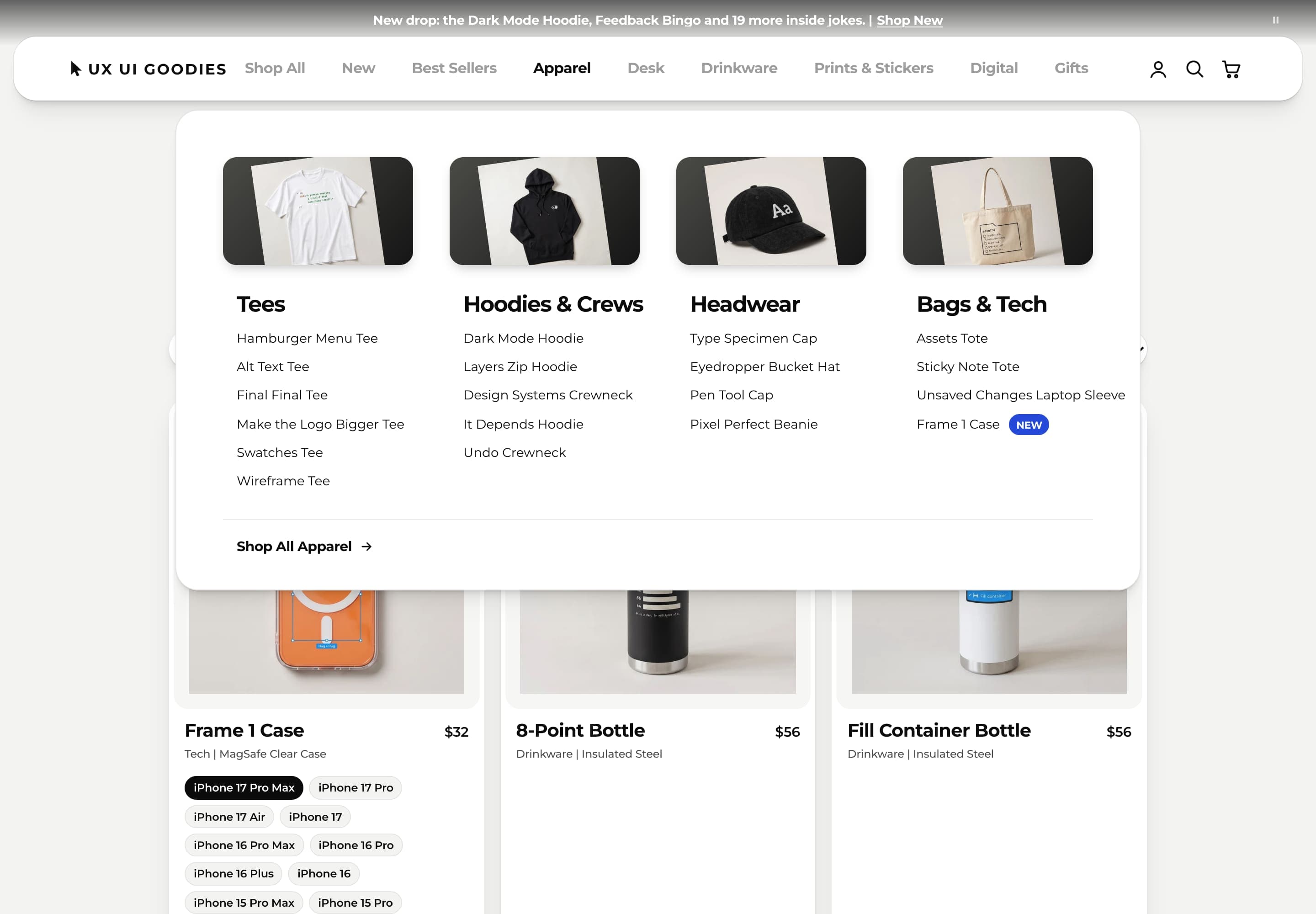Screen dimensions: 1316x914
Task: Expand the Drinkware menu
Action: 739,68
